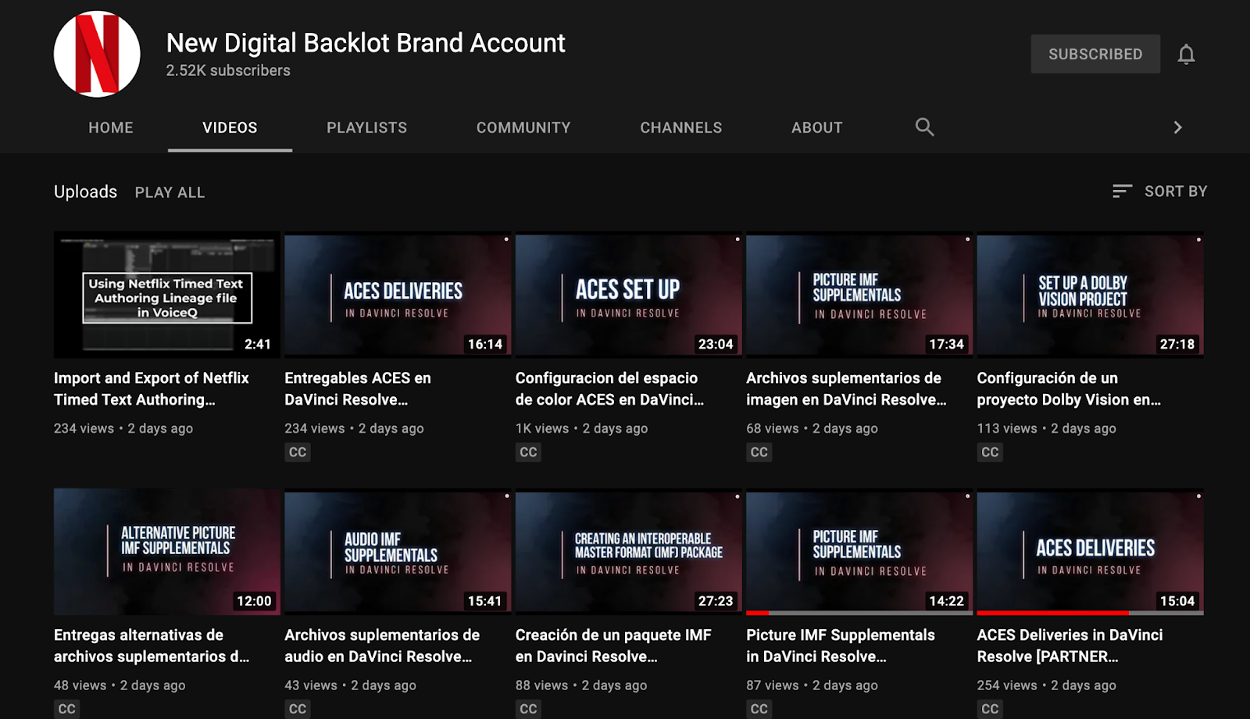
Task: Click title Archivos suplementarios de imagen
Action: tap(847, 389)
